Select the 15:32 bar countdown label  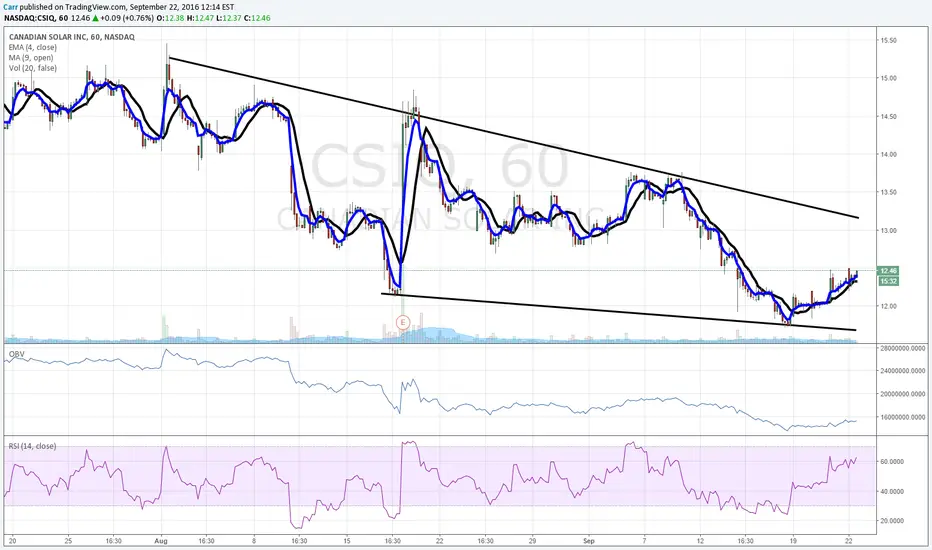click(889, 281)
